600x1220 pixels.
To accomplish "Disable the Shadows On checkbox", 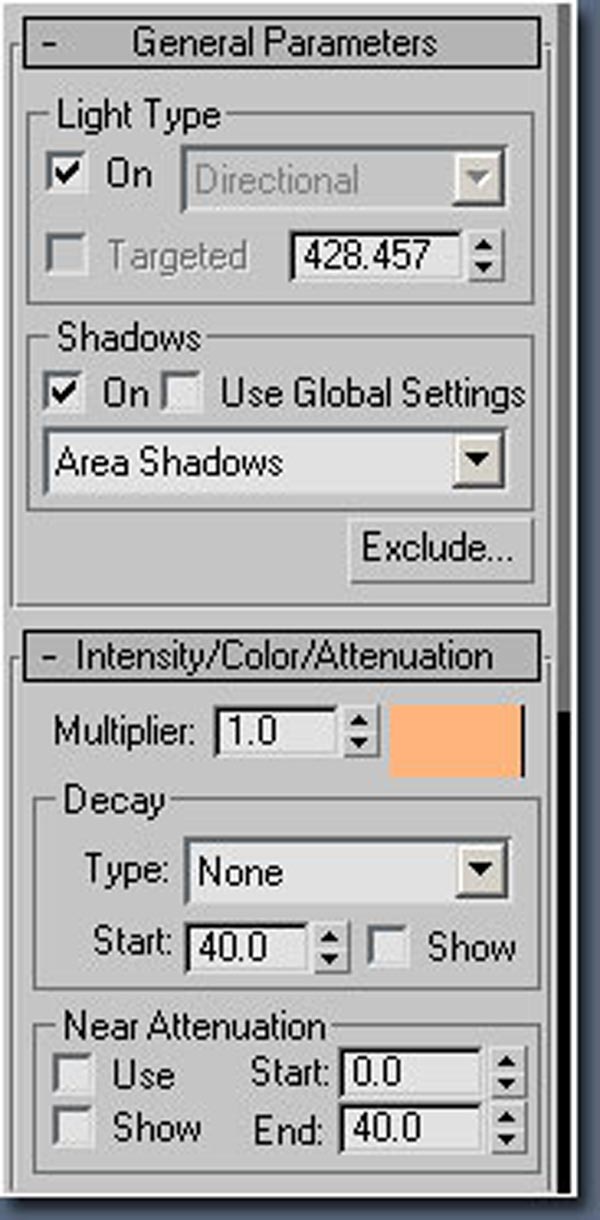I will tap(64, 392).
